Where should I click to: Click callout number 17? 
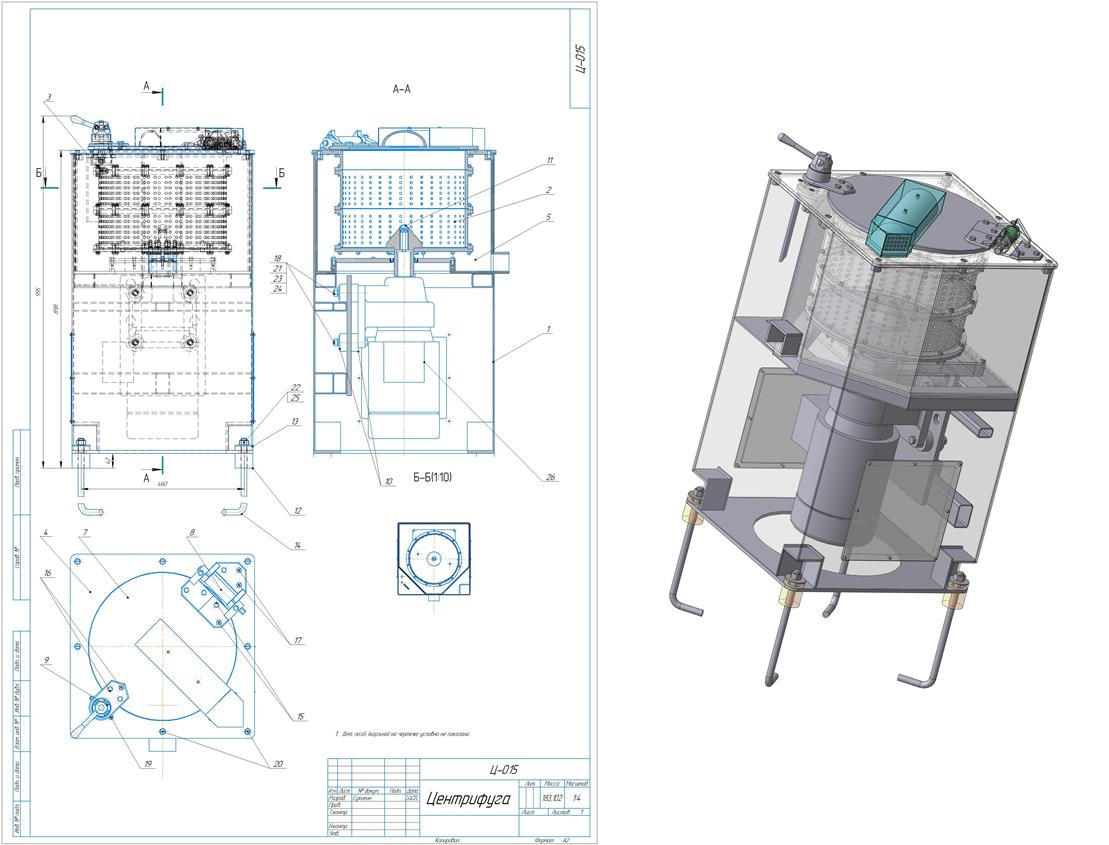(298, 641)
